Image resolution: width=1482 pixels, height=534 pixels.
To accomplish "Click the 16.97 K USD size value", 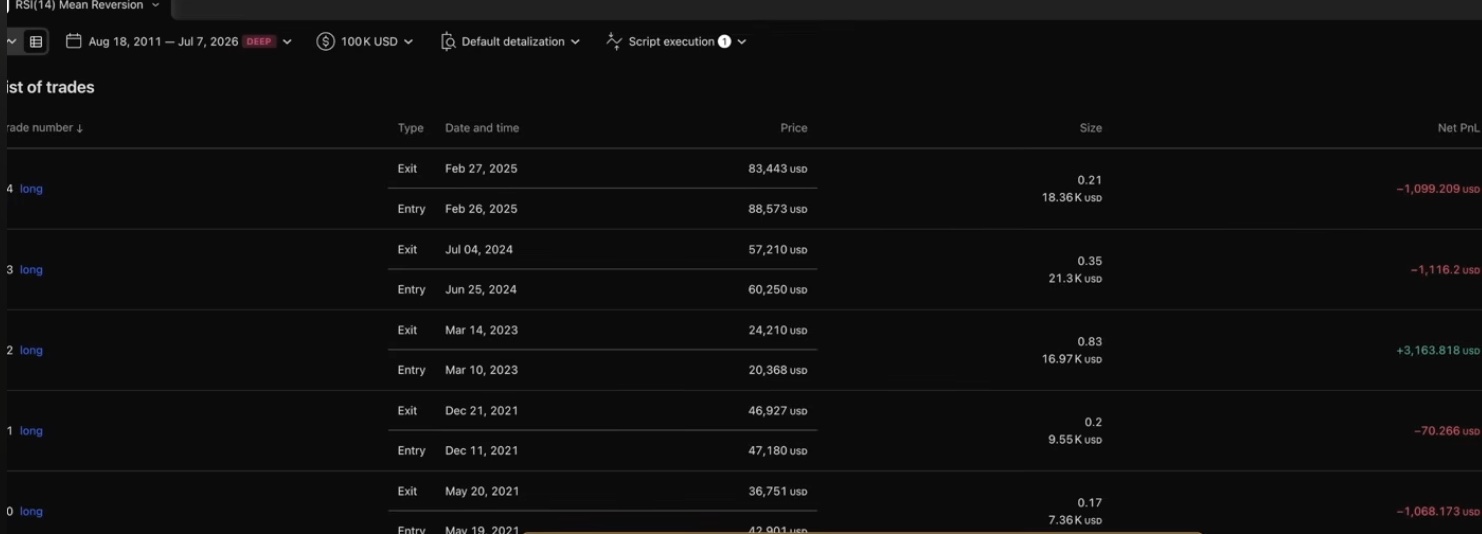I will (x=1072, y=359).
